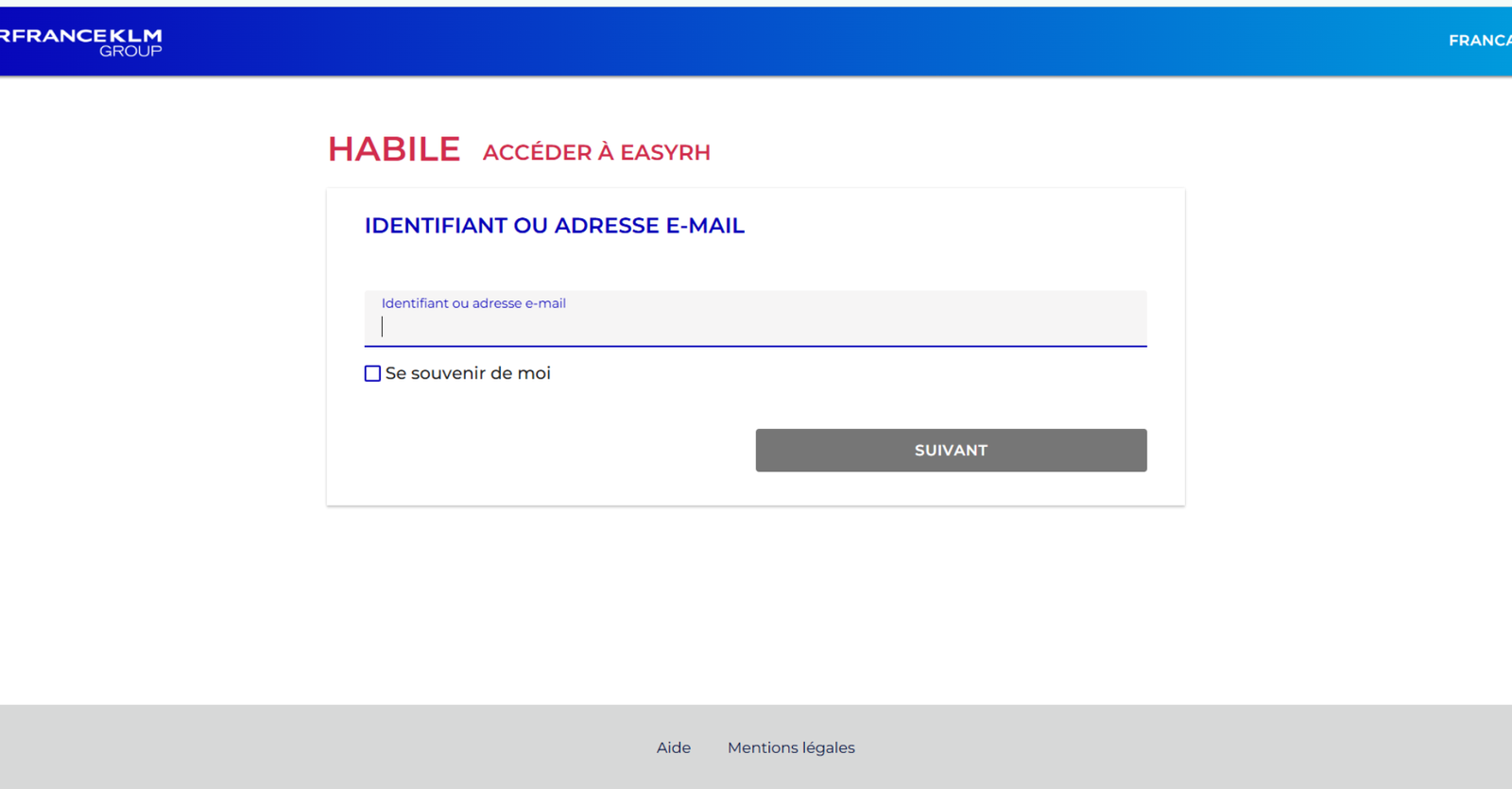Click the AIRFRANCE KLM GROUP logo
The width and height of the screenshot is (1512, 789).
(x=80, y=40)
